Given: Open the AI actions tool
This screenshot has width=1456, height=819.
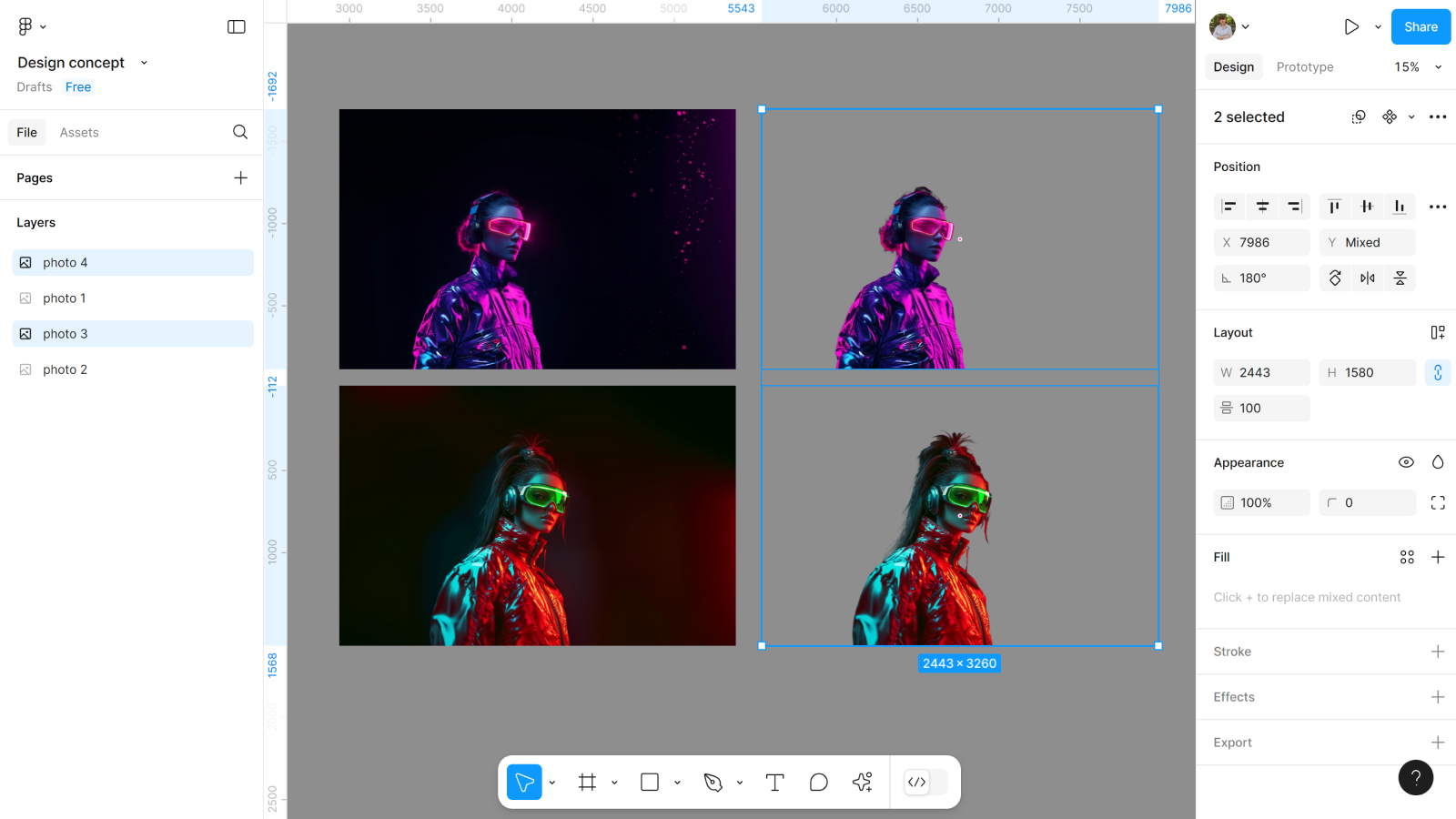Looking at the screenshot, I should pos(862,782).
